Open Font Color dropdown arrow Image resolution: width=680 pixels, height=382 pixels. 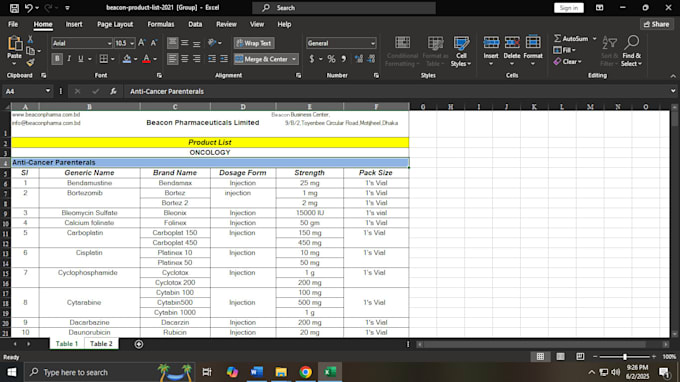155,59
